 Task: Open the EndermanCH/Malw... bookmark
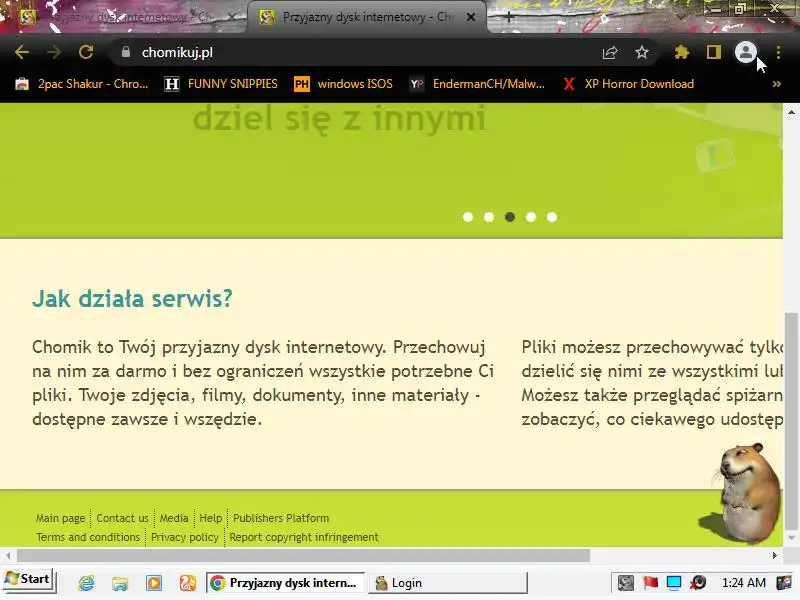477,84
